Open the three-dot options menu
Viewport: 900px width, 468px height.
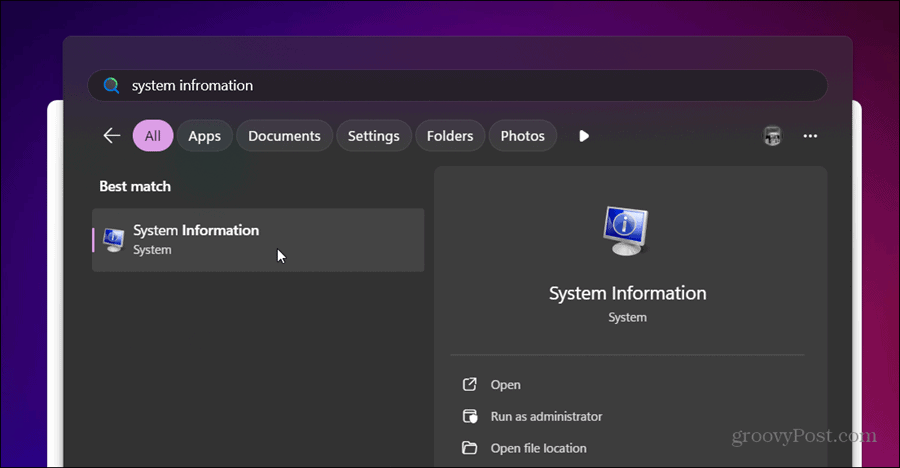click(x=810, y=136)
